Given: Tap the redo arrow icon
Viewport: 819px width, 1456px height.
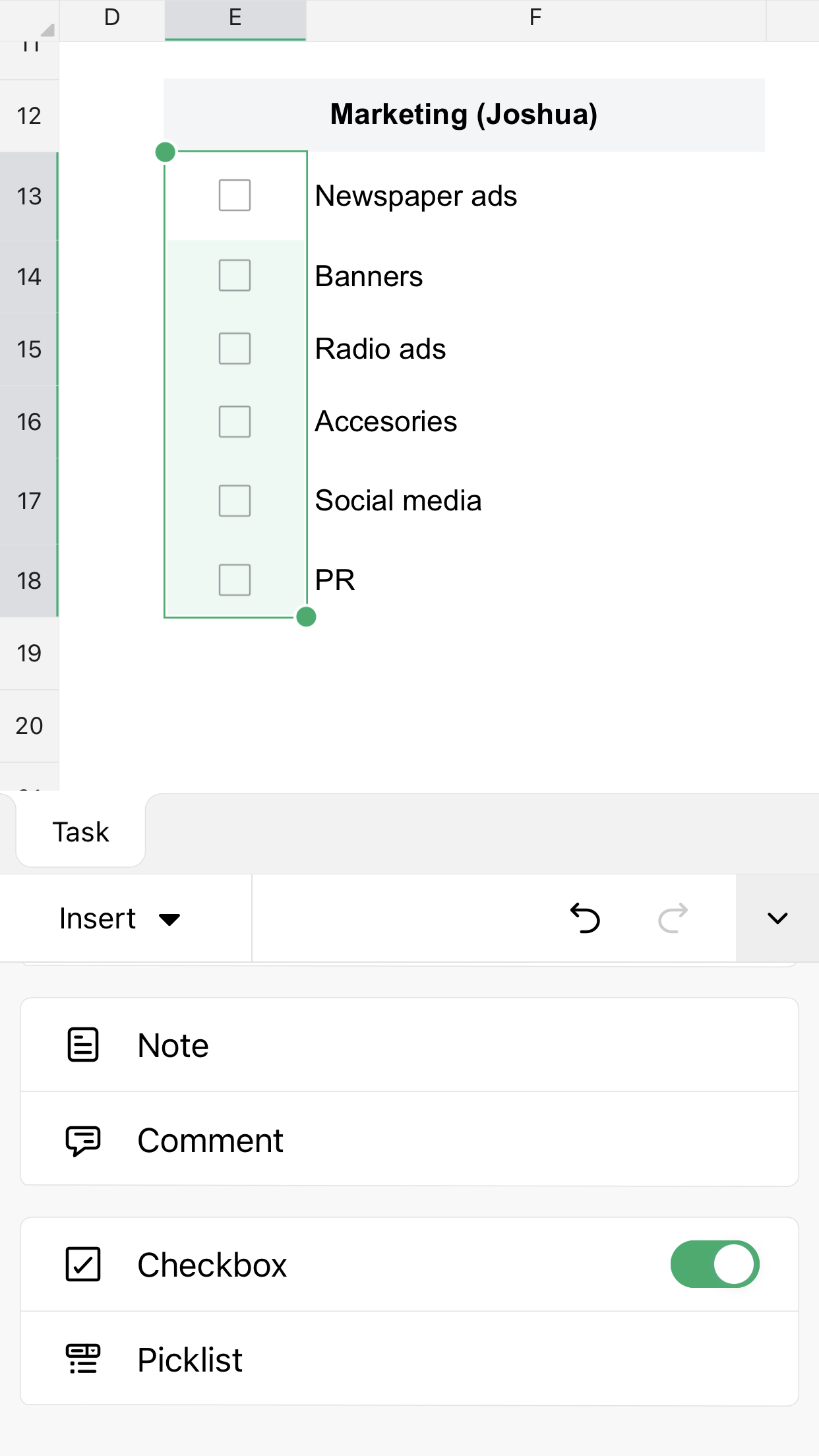Looking at the screenshot, I should click(x=673, y=918).
